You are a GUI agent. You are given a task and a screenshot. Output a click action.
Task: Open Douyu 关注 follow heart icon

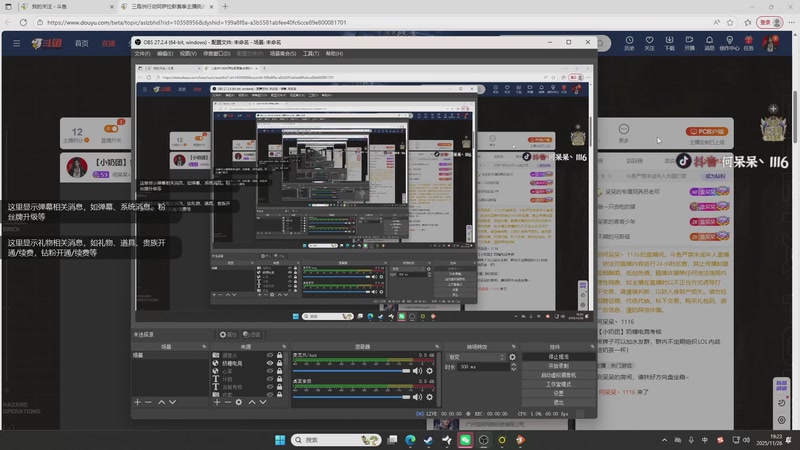649,43
